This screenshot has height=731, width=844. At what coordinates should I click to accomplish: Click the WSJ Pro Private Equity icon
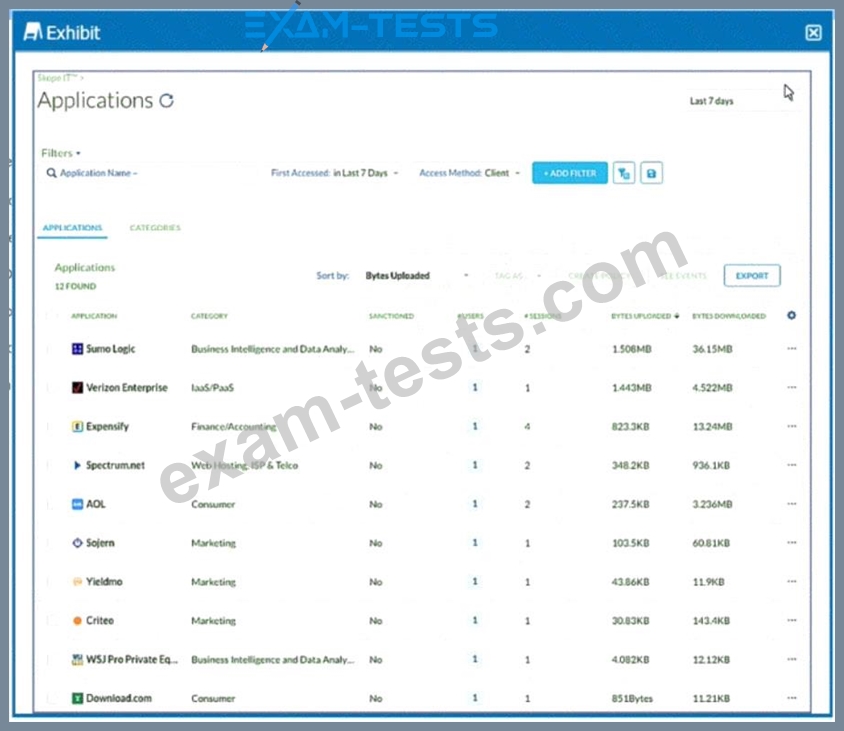click(x=78, y=659)
